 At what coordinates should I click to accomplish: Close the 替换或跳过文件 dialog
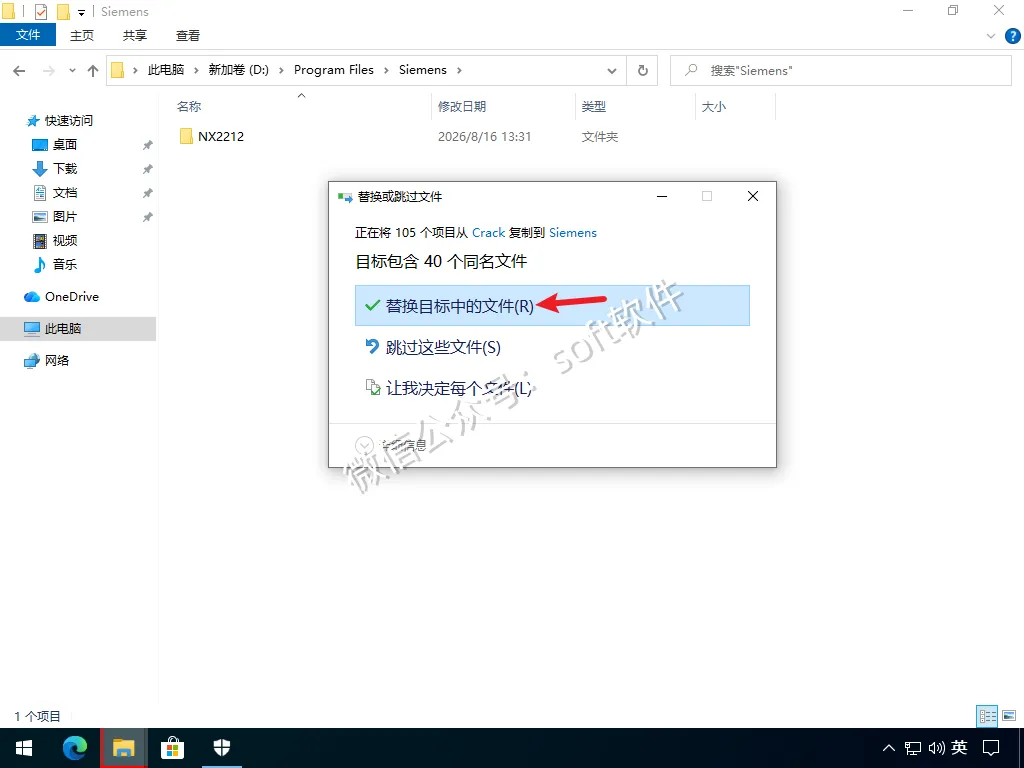752,196
